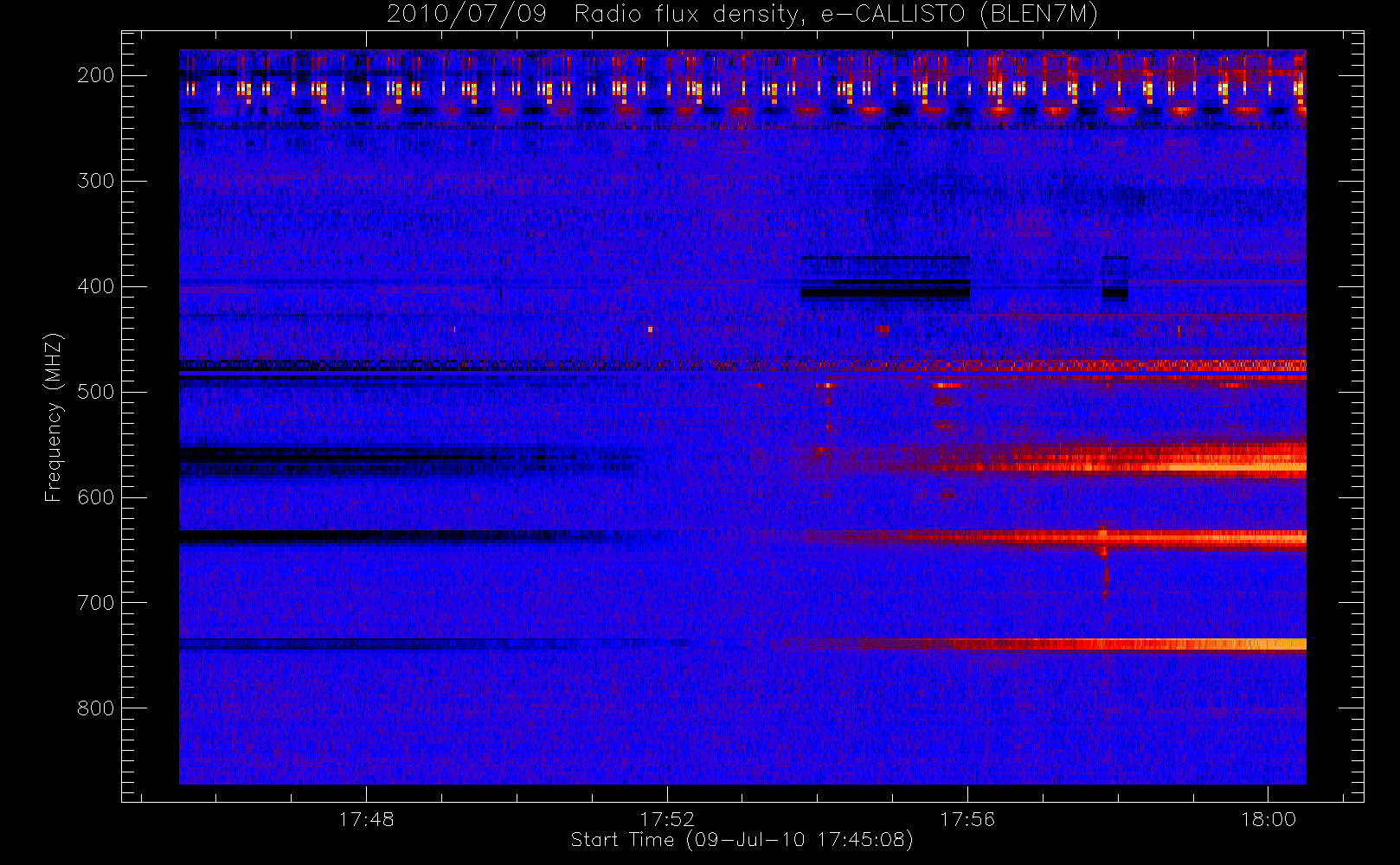Viewport: 1400px width, 865px height.
Task: Click the 700 frequency tick label
Action: (x=95, y=603)
